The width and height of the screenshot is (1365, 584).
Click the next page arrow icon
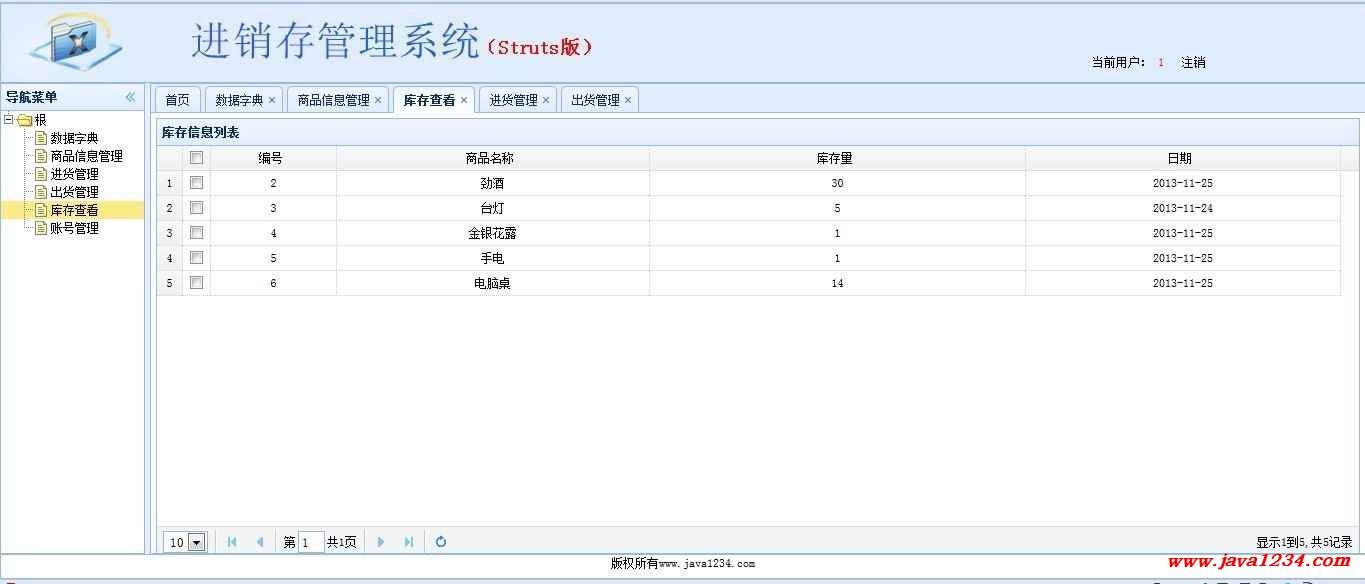pos(381,542)
